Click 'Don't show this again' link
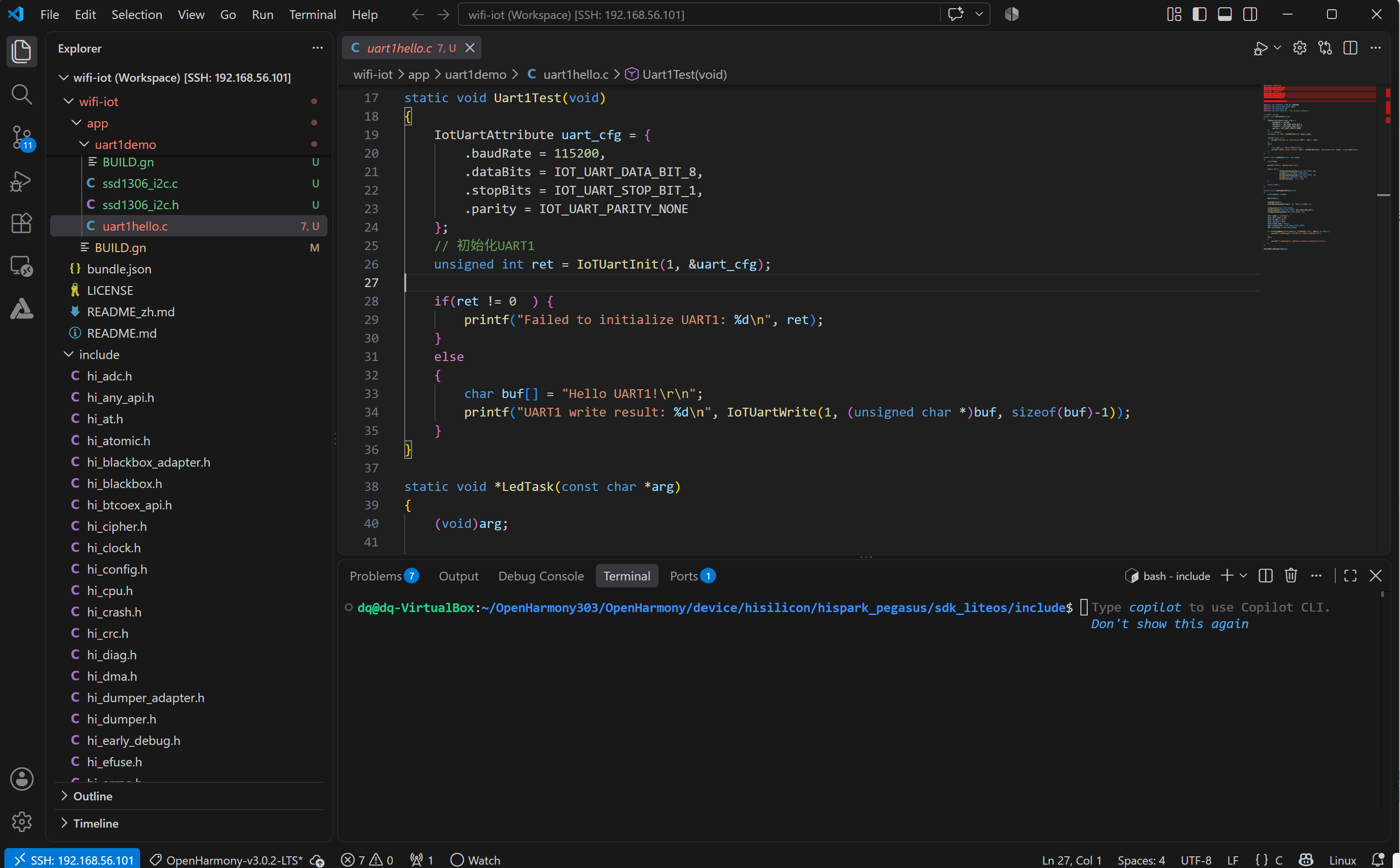 pyautogui.click(x=1169, y=624)
